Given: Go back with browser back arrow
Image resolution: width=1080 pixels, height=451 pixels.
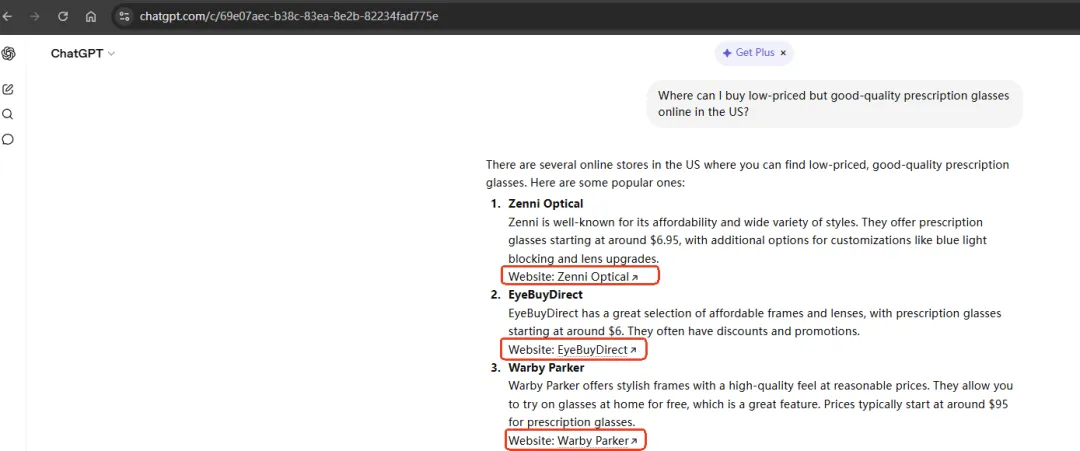Looking at the screenshot, I should (x=8, y=17).
